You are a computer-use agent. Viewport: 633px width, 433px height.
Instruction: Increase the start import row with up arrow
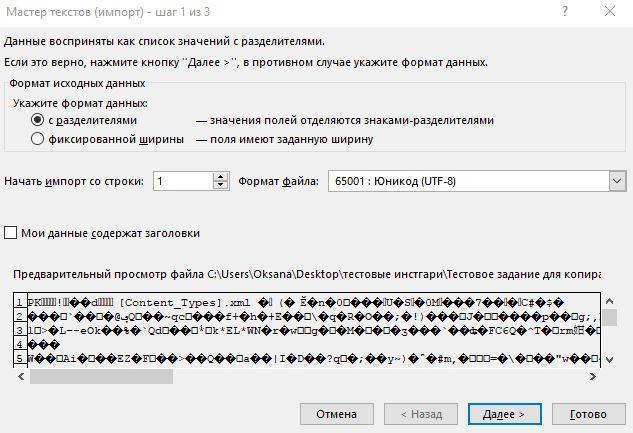point(221,176)
